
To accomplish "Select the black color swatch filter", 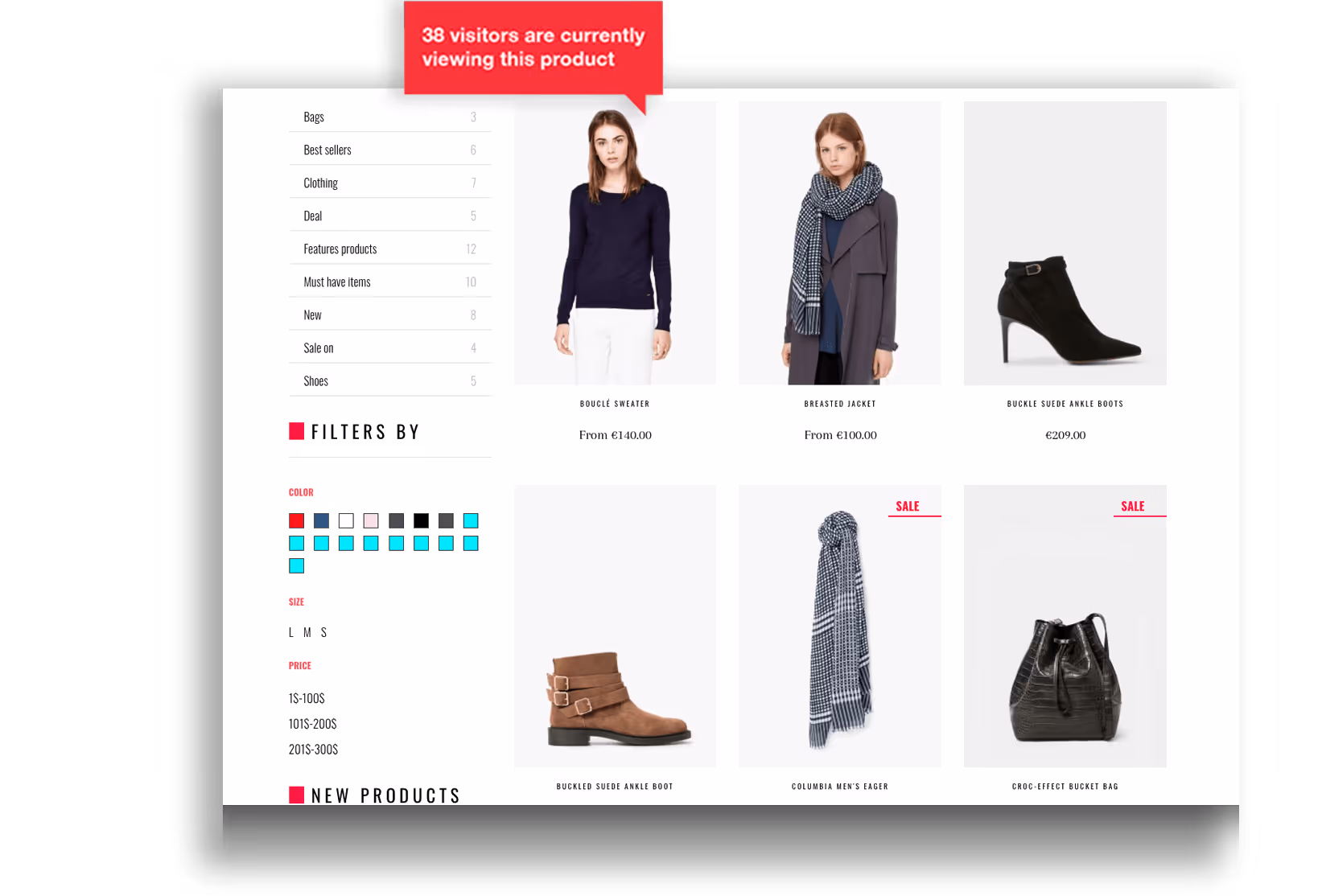I will (421, 520).
